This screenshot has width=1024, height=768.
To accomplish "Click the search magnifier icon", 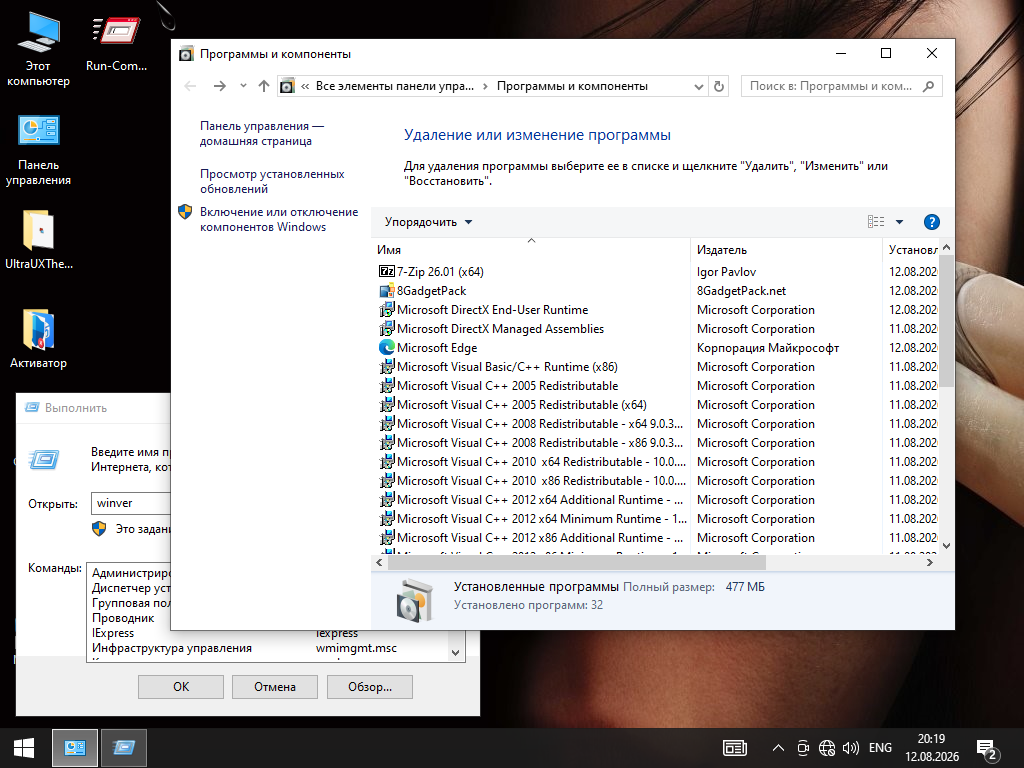I will 928,86.
